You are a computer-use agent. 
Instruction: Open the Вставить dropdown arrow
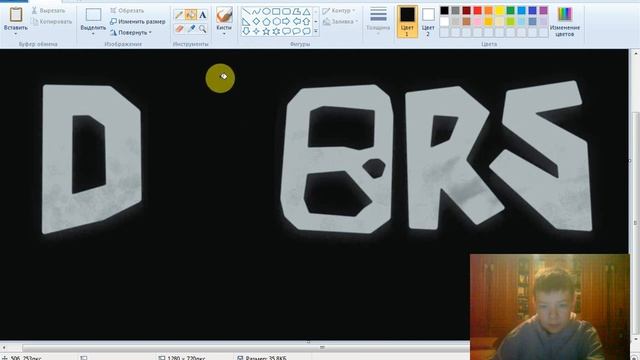coord(16,34)
